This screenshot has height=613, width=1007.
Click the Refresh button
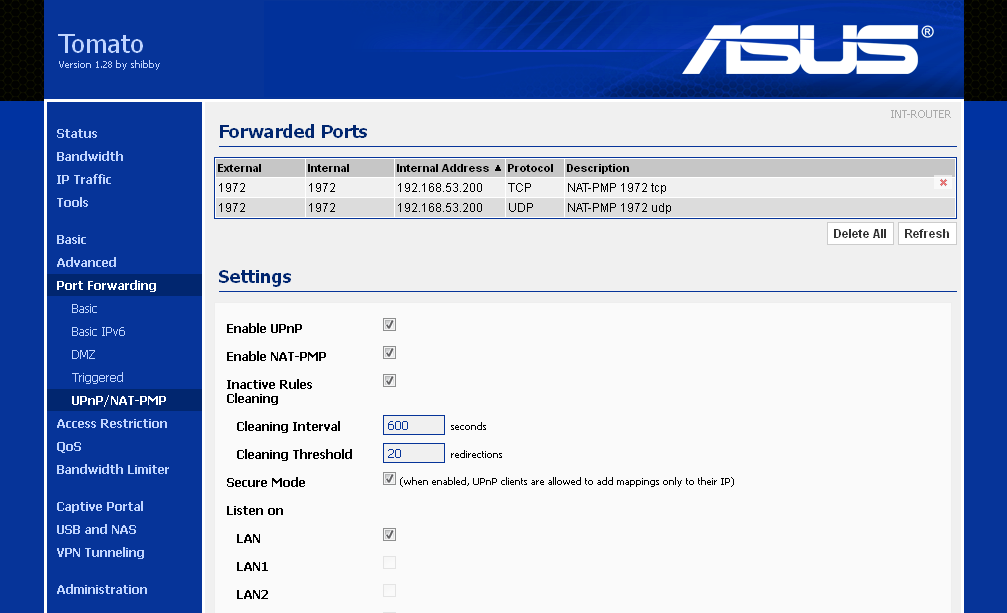coord(927,234)
